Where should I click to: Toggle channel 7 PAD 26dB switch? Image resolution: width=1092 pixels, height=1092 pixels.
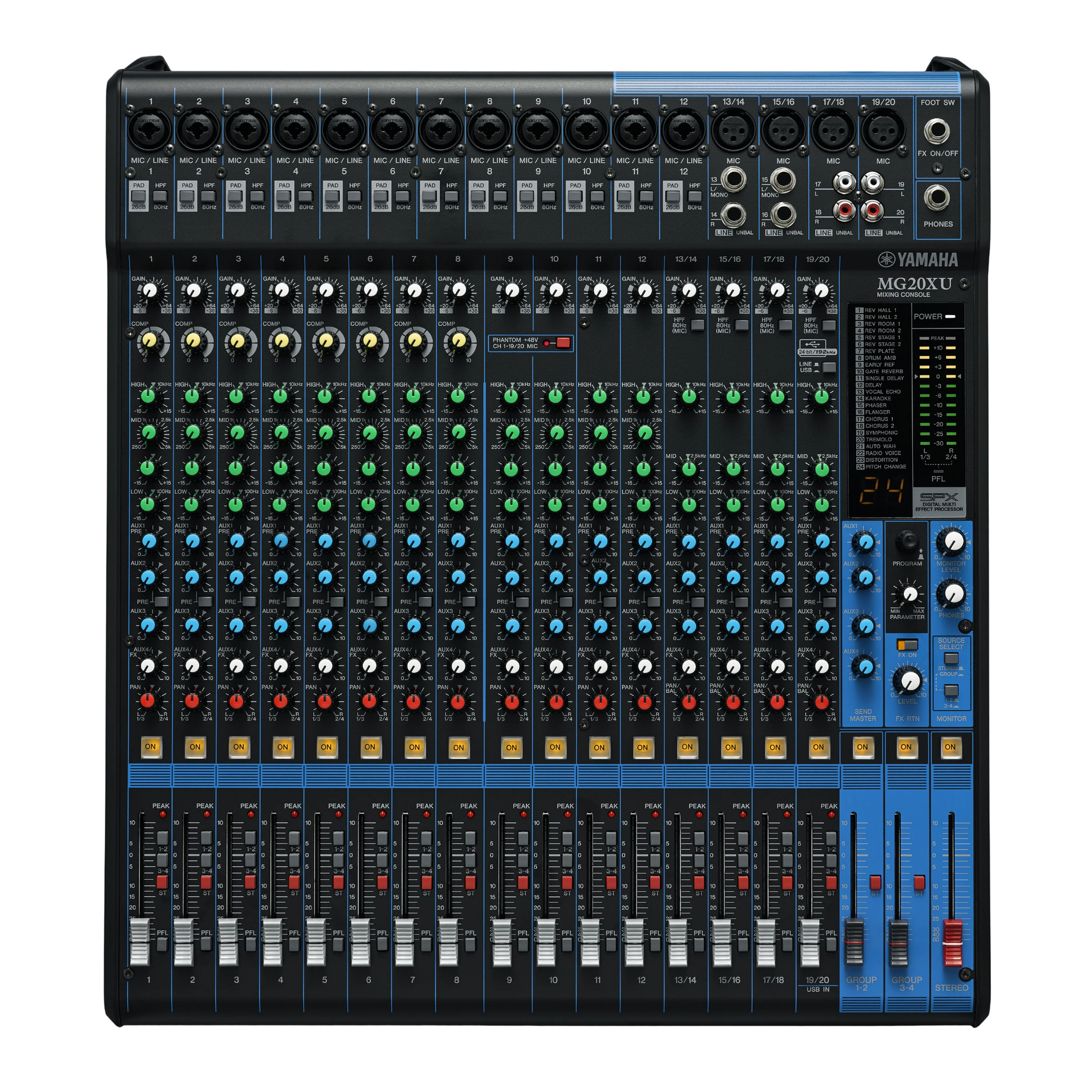[x=430, y=197]
